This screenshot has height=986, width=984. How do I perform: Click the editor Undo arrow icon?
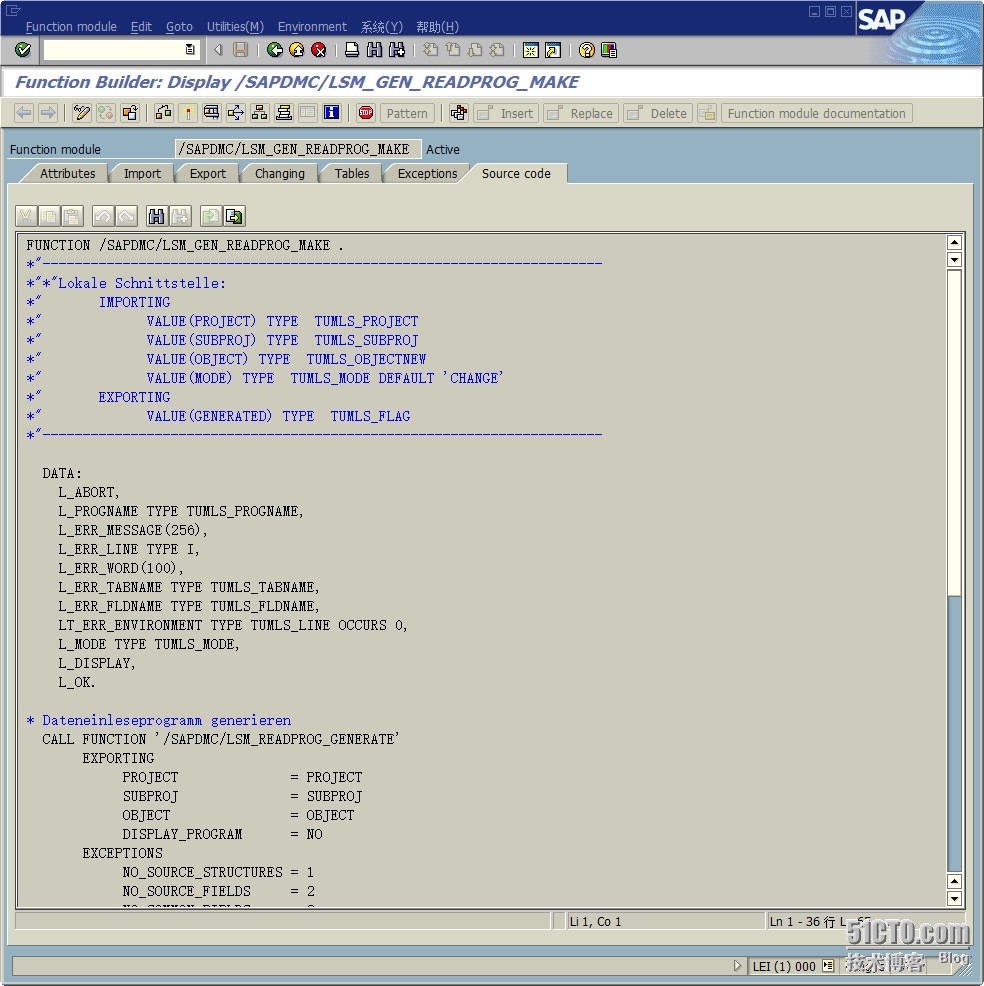pyautogui.click(x=102, y=216)
